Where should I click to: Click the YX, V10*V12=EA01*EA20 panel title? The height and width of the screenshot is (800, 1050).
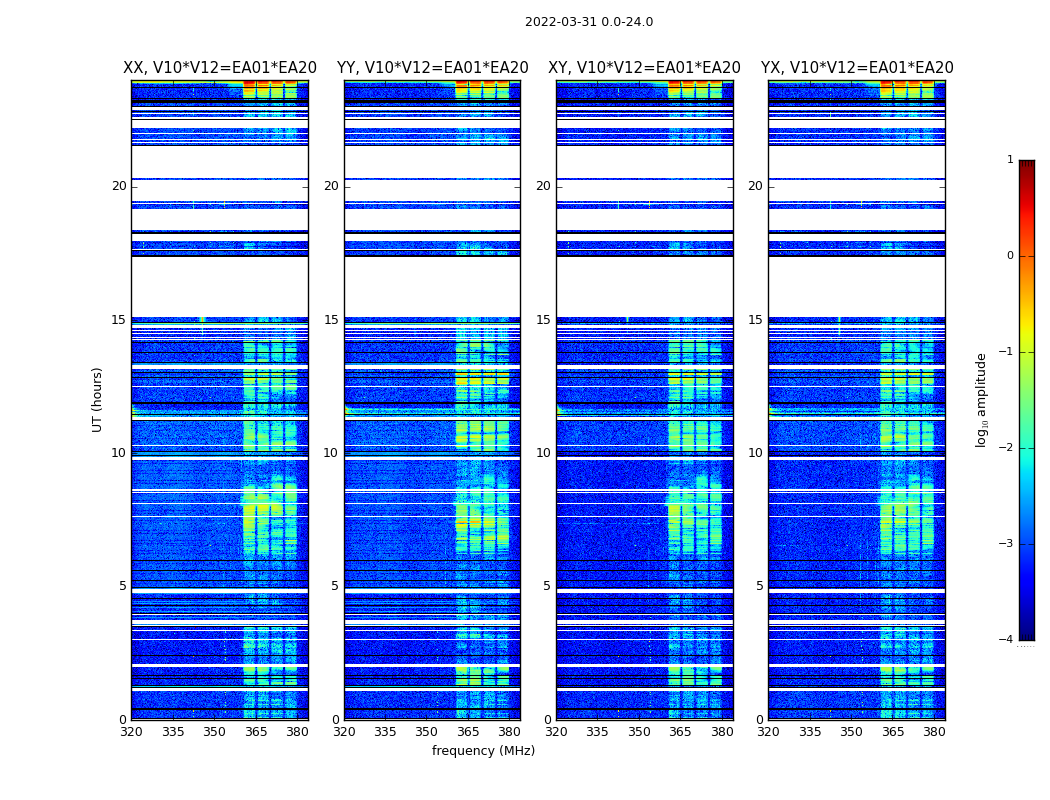[857, 68]
